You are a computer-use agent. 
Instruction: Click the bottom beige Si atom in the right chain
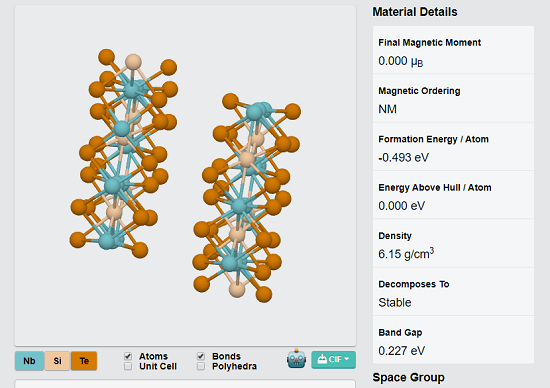coord(237,290)
